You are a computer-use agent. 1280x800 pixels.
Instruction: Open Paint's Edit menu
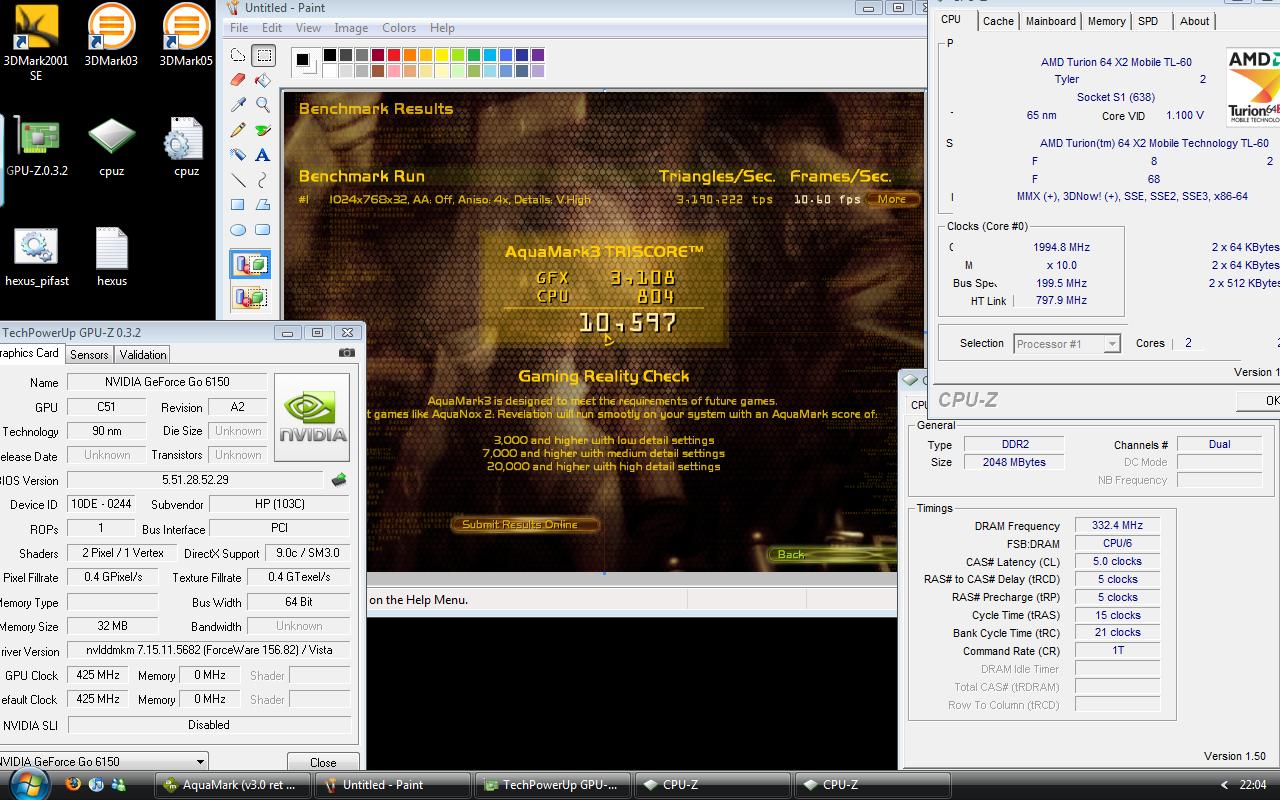tap(272, 28)
